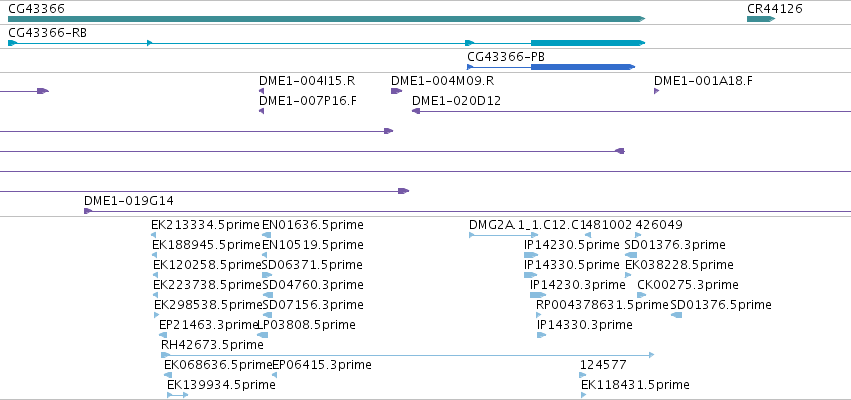Open the IP14230.3prime label
The image size is (851, 400).
577,285
